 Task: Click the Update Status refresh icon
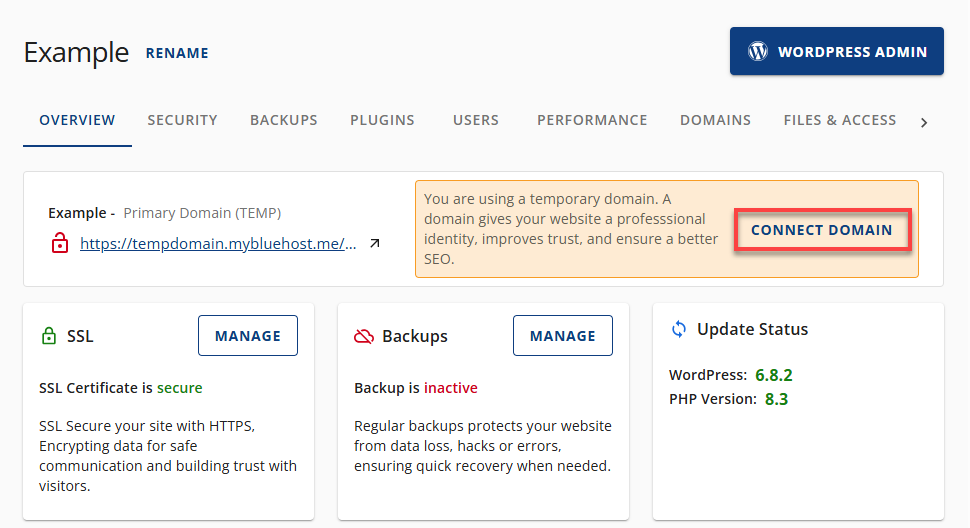tap(679, 329)
